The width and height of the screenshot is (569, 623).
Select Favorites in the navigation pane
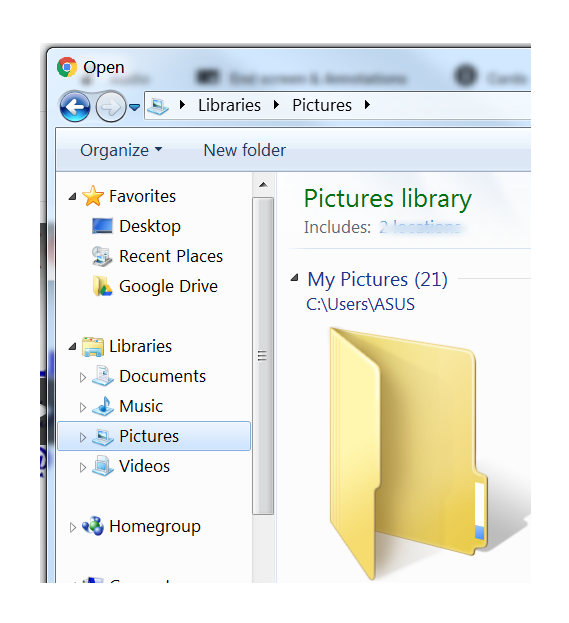coord(142,196)
